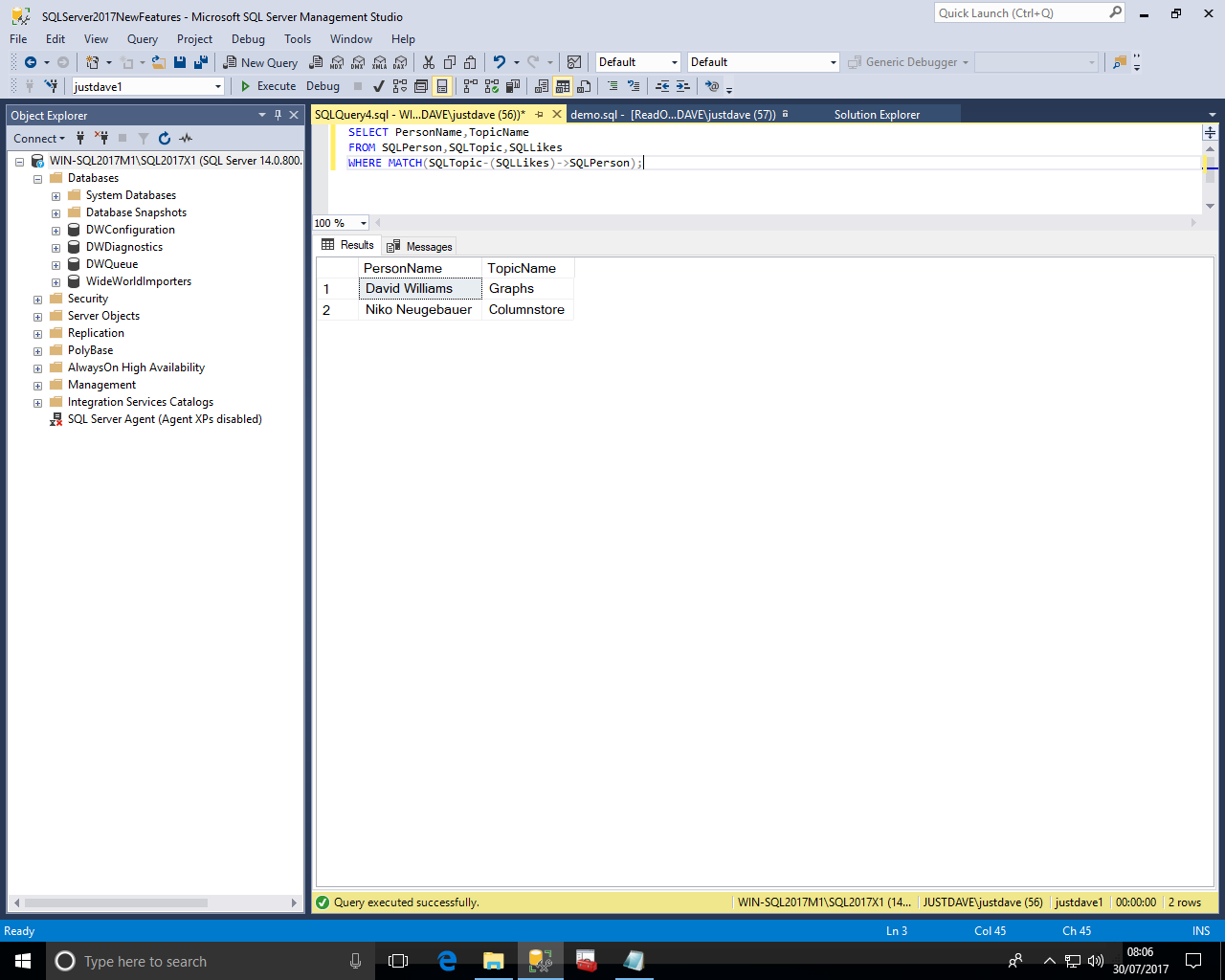The width and height of the screenshot is (1225, 980).
Task: Click the Refresh icon in Object Explorer
Action: pyautogui.click(x=165, y=139)
